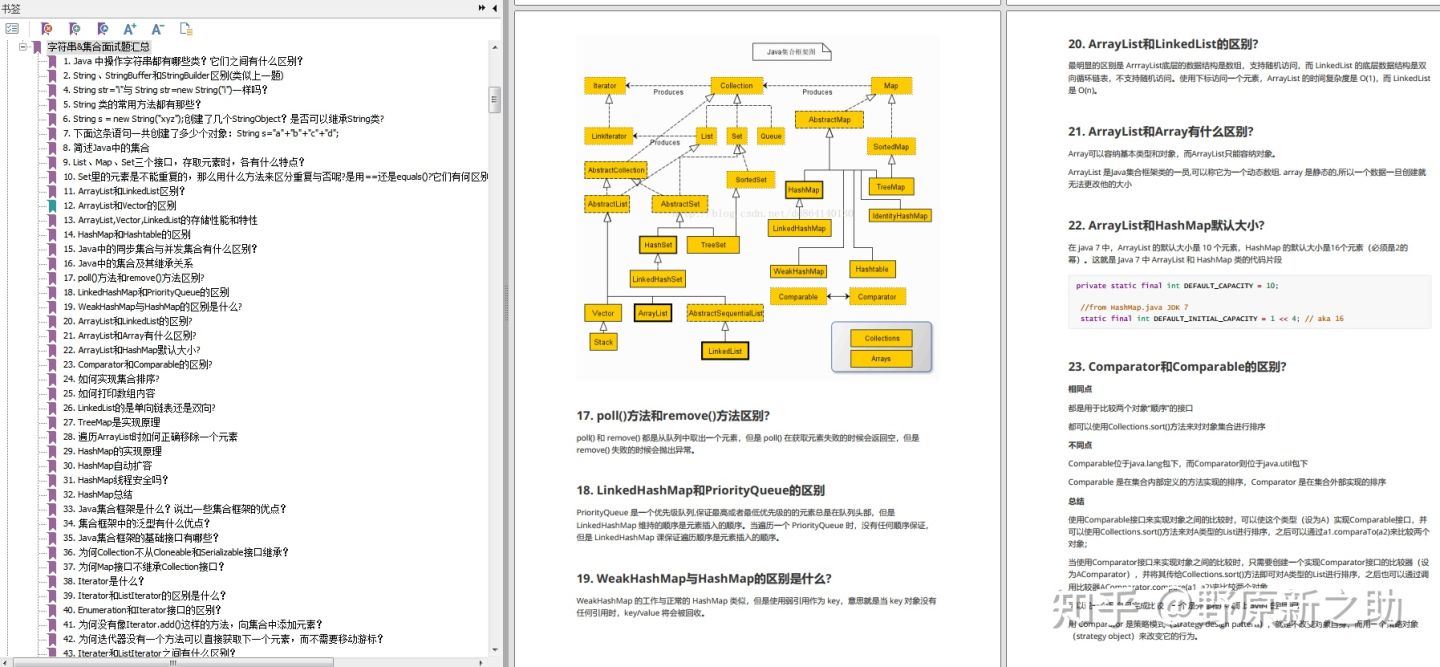Image resolution: width=1440 pixels, height=667 pixels.
Task: Click horizontal scrollbar left arrow in bookmark panel
Action: coord(6,662)
